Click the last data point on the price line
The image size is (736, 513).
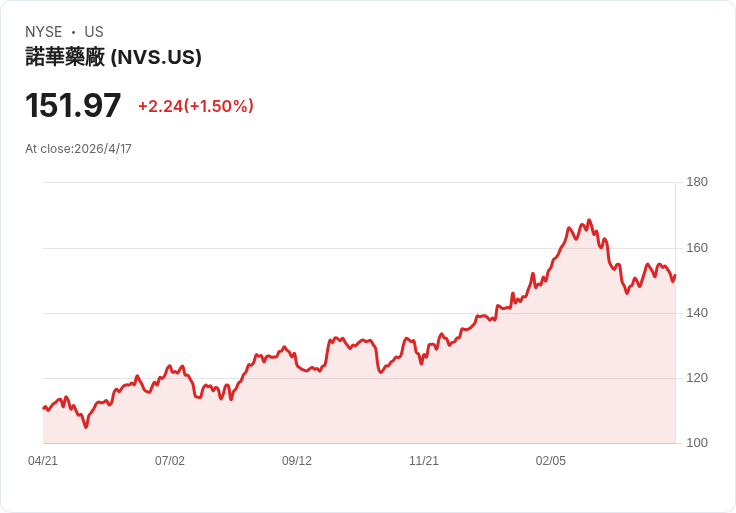click(675, 276)
